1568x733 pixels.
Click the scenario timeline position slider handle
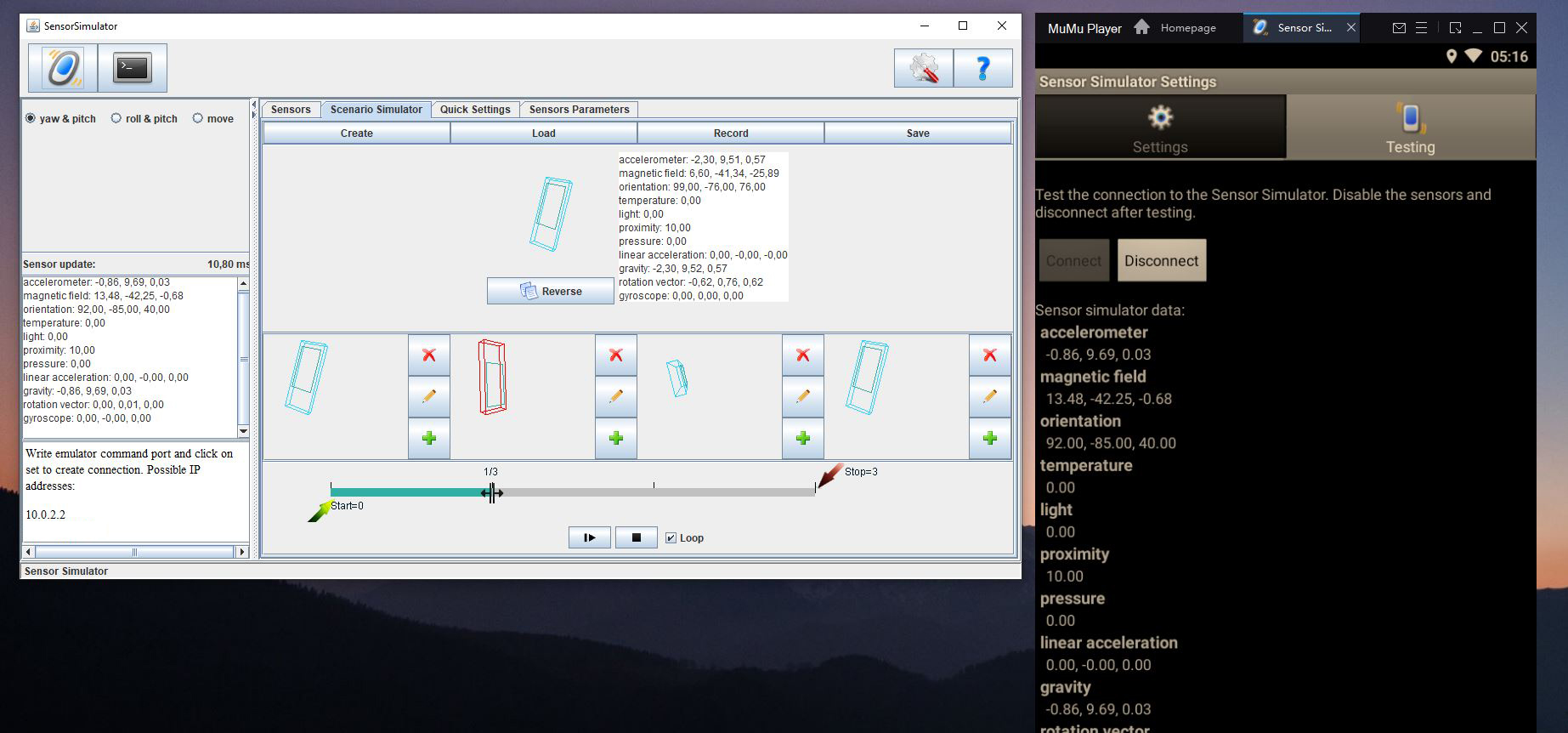click(492, 492)
